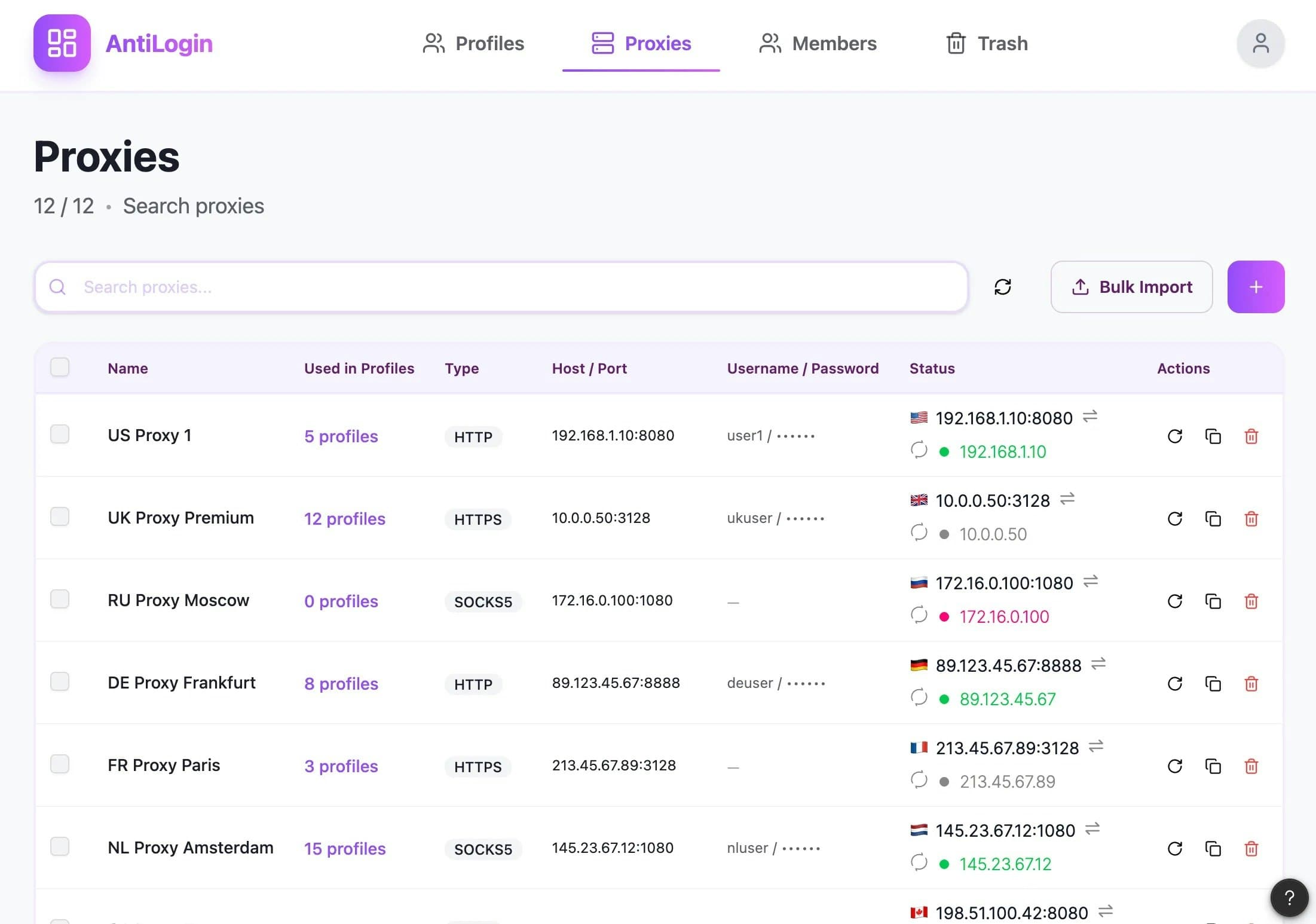Open the help question mark button

tap(1289, 898)
